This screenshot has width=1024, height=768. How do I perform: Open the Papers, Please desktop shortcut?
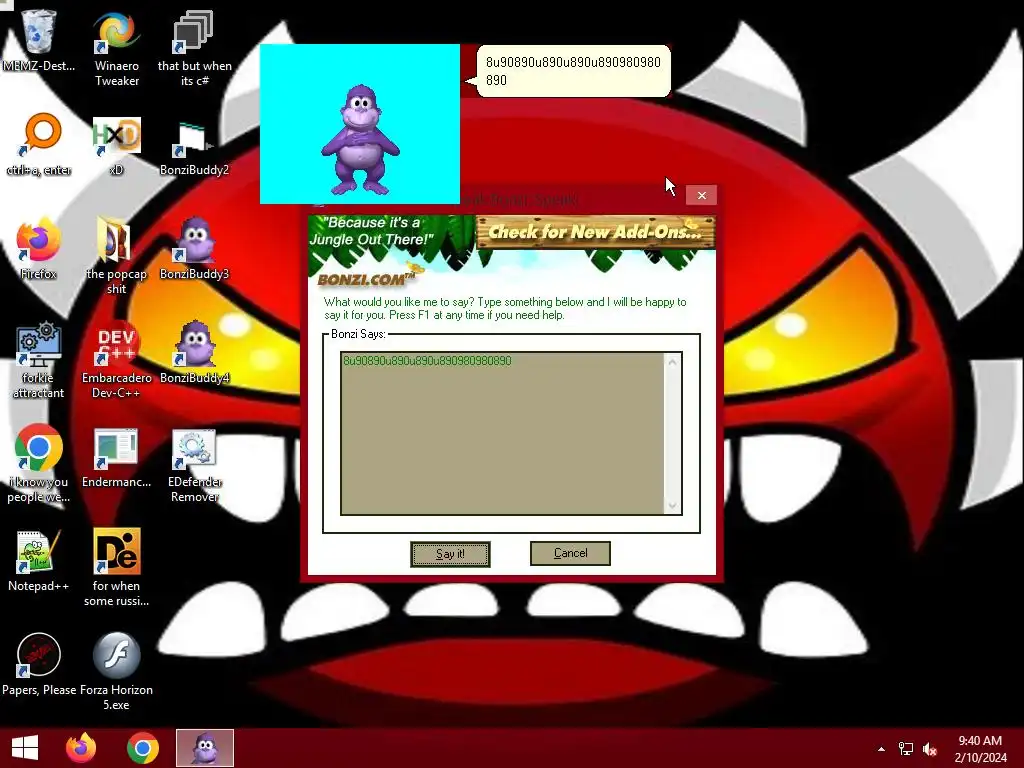click(39, 665)
